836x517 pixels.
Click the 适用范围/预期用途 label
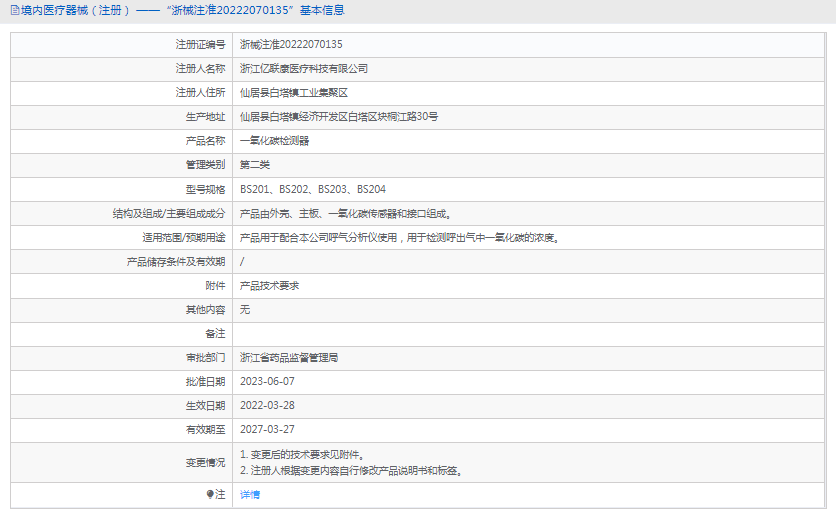click(184, 238)
